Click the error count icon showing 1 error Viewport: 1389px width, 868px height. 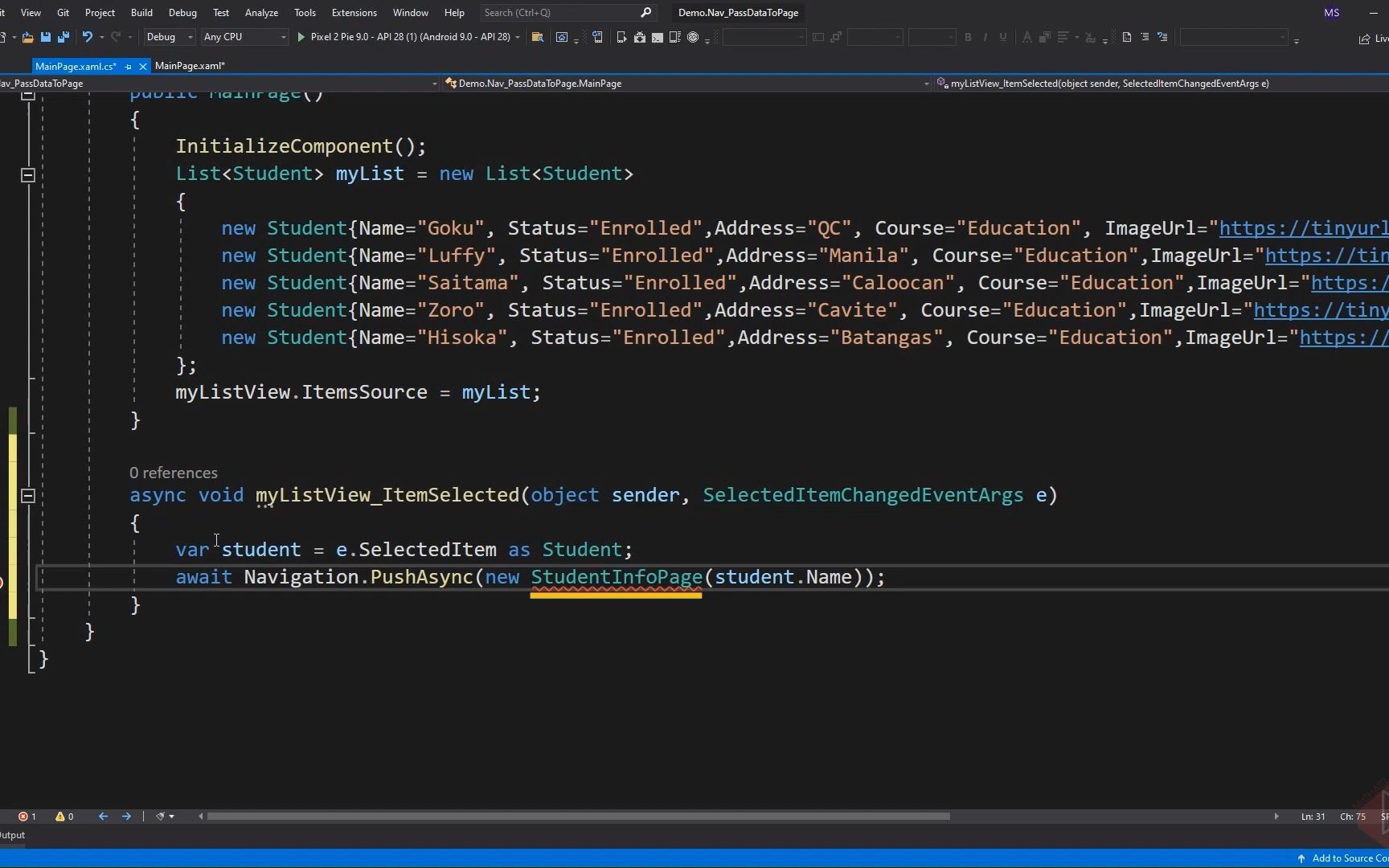pyautogui.click(x=27, y=816)
